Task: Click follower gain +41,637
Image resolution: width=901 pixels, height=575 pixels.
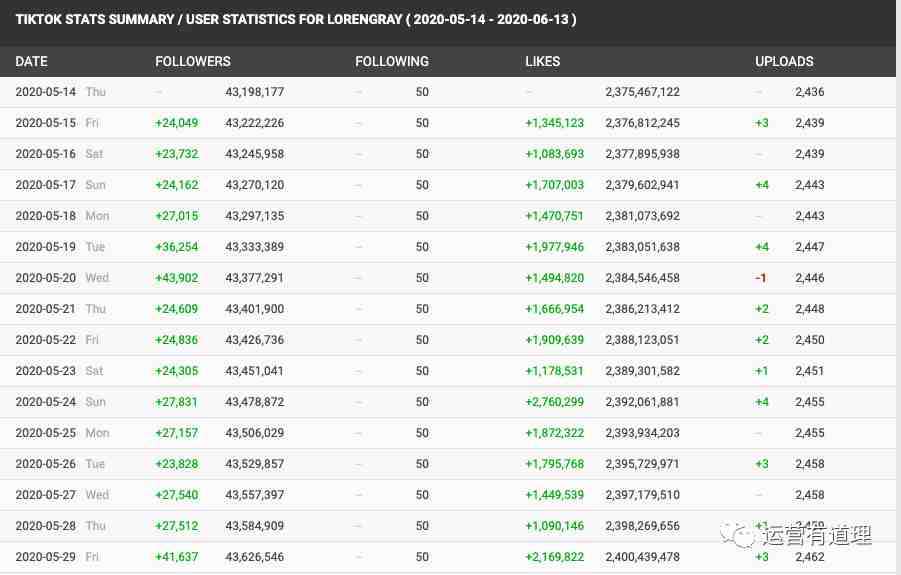Action: [176, 557]
